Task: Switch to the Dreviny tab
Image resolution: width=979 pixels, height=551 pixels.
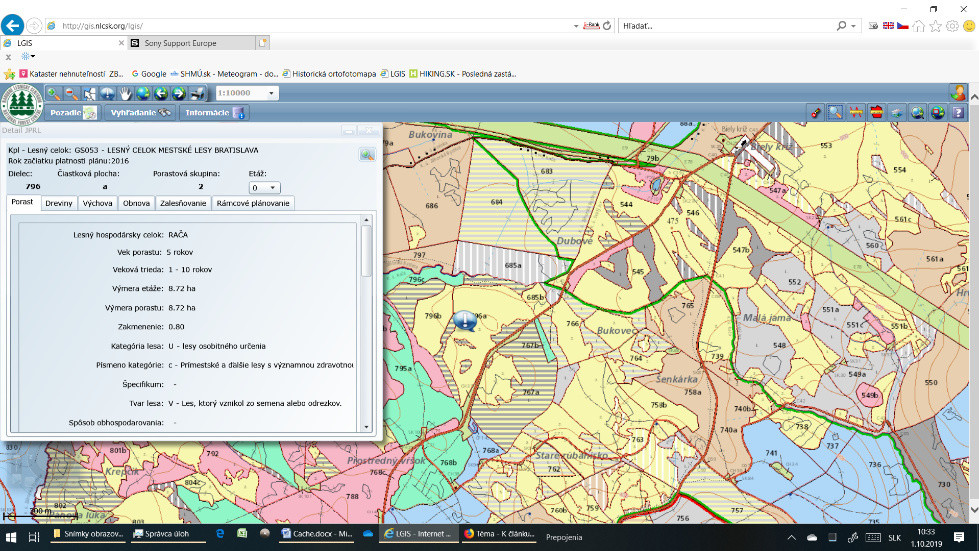Action: click(59, 203)
